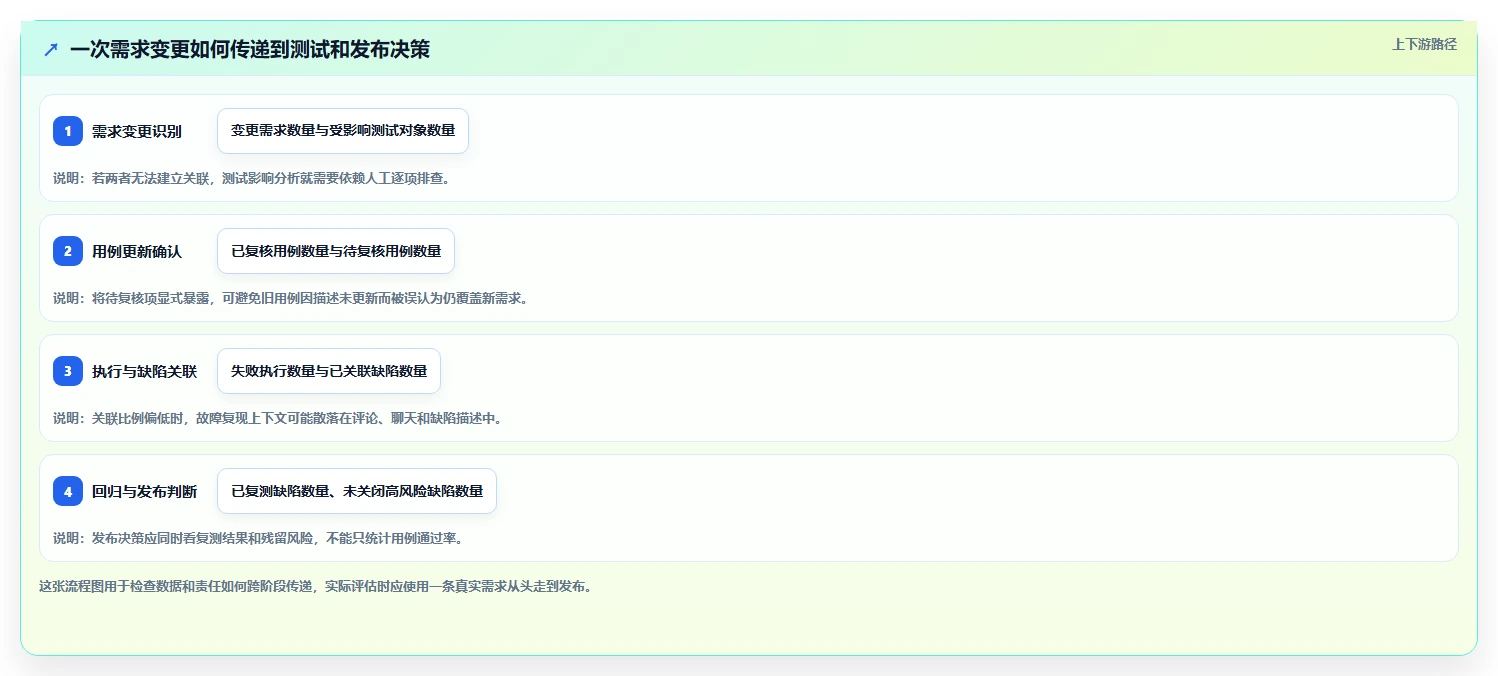This screenshot has width=1498, height=676.
Task: Click the step 2 number badge
Action: pyautogui.click(x=68, y=251)
